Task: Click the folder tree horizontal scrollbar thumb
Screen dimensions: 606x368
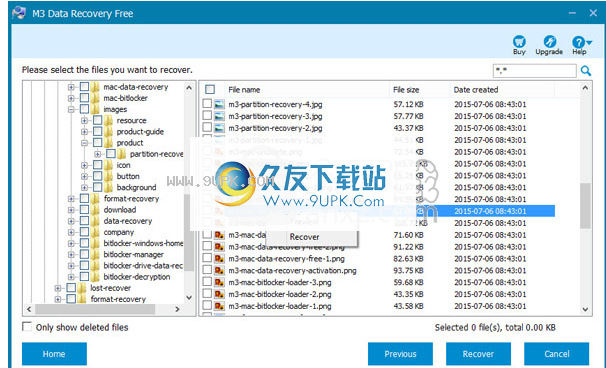Action: pyautogui.click(x=95, y=309)
